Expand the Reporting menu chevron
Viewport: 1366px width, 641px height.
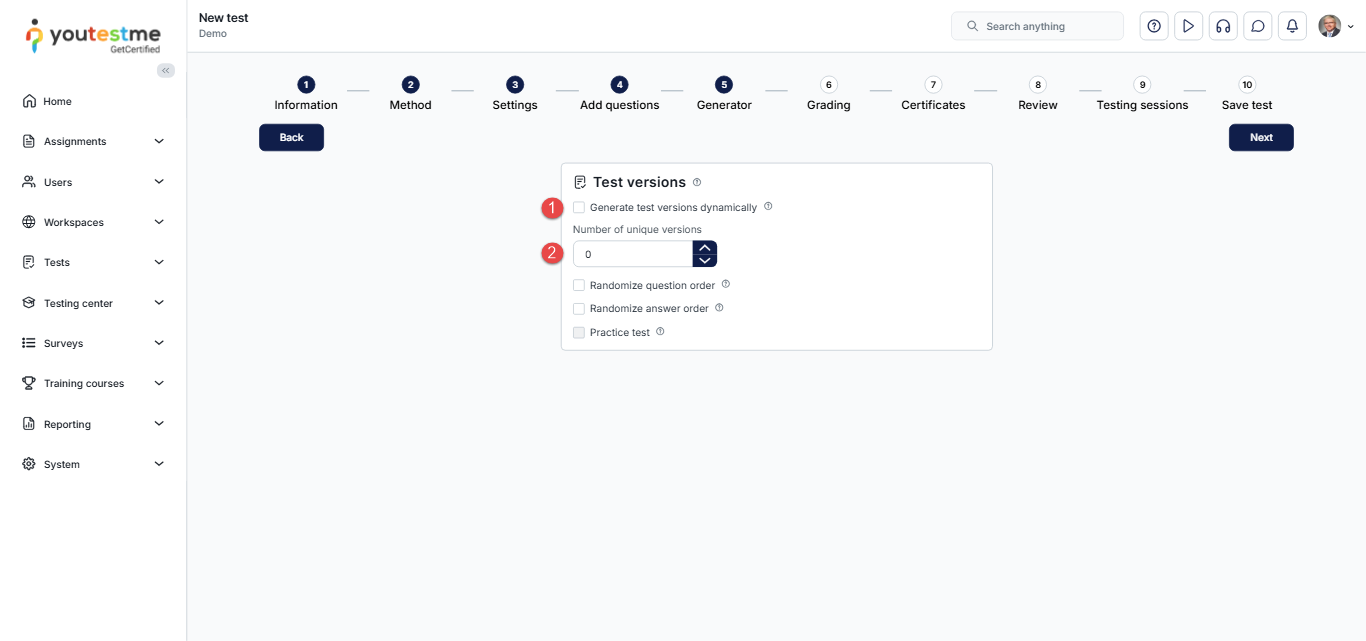(x=159, y=424)
